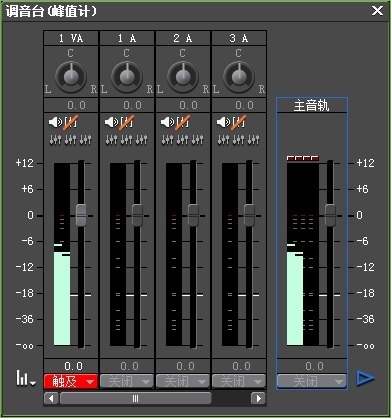Image resolution: width=391 pixels, height=418 pixels.
Task: Enable second gang fader icon on track 2 A
Action: 182,140
